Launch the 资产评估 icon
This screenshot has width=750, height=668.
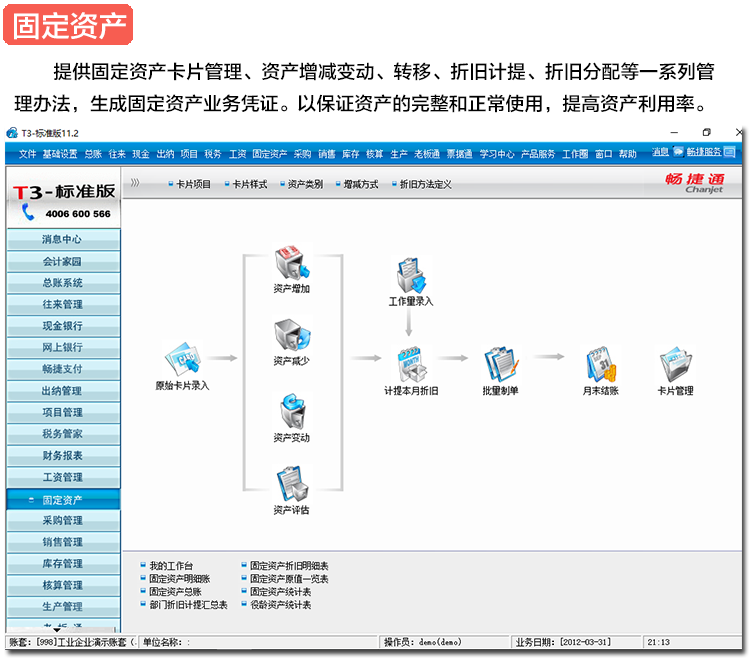coord(291,485)
